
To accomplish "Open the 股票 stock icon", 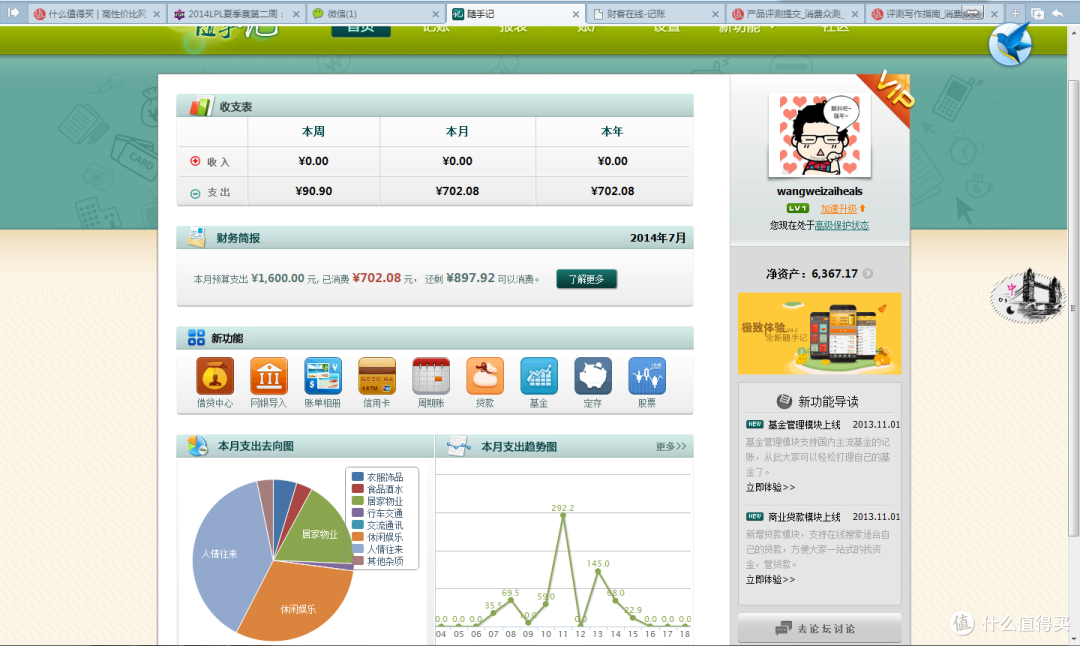I will (647, 376).
